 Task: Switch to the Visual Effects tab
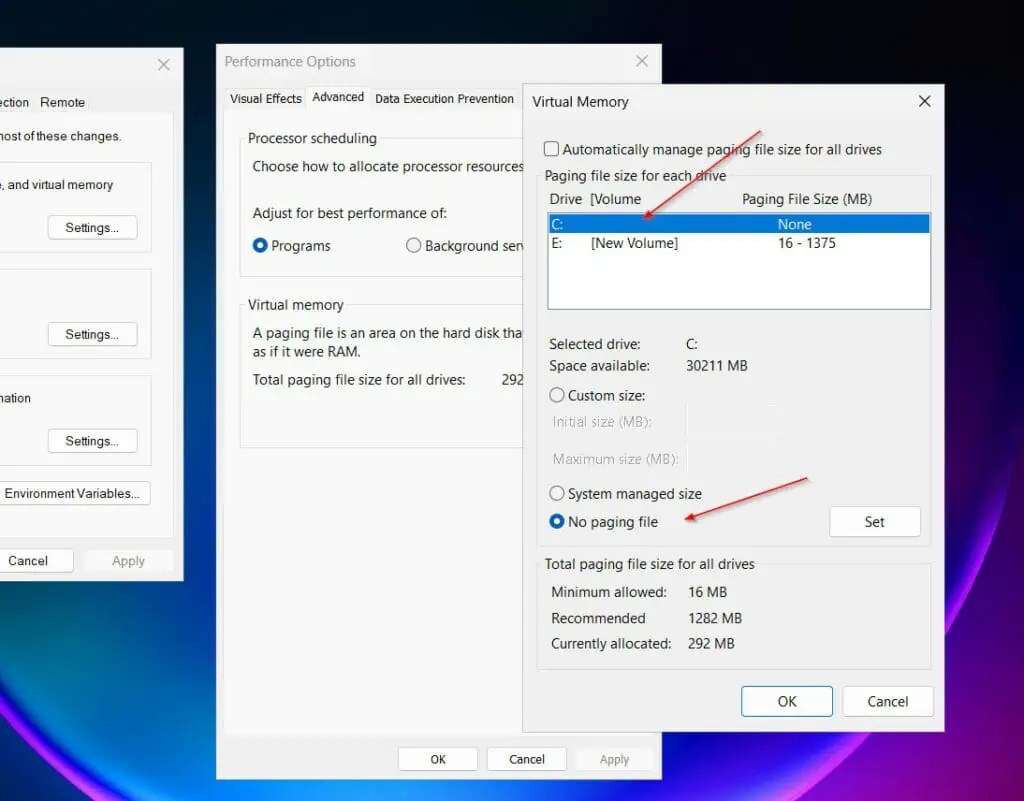point(265,98)
